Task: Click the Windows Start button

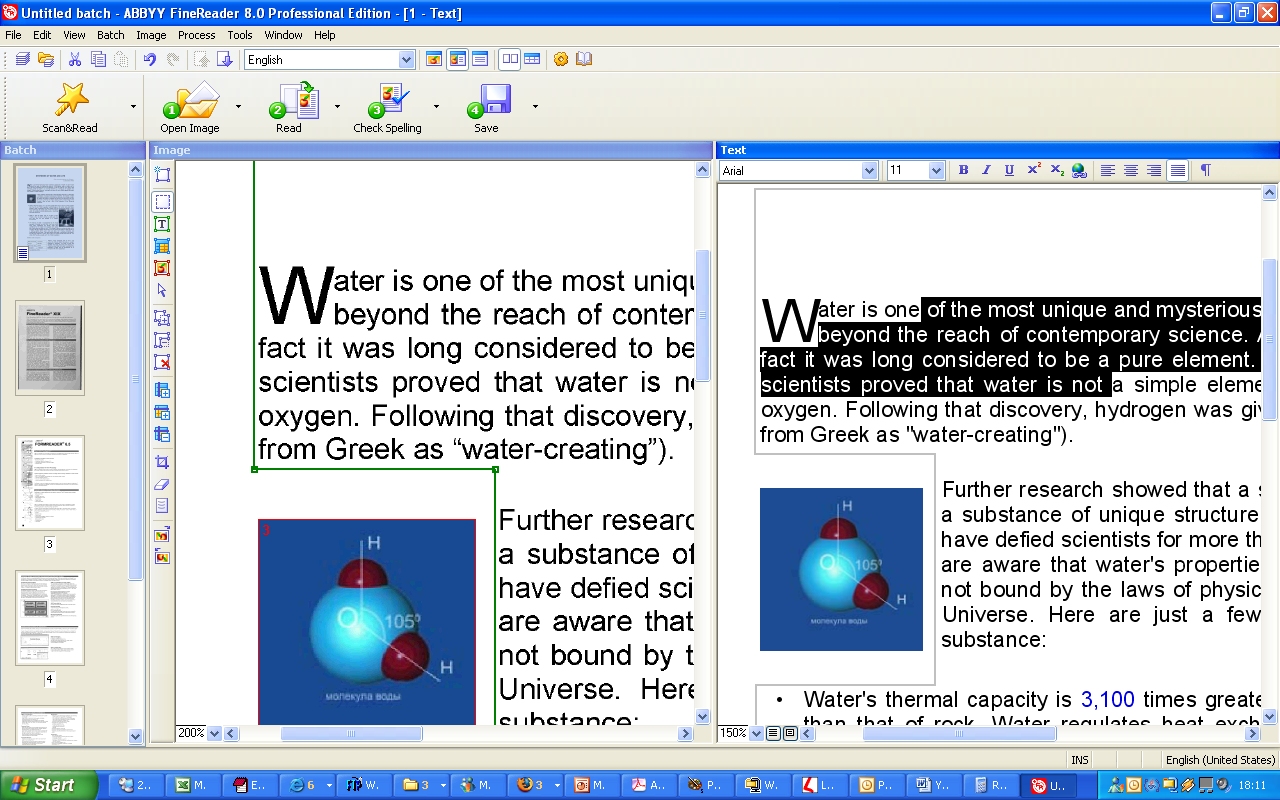Action: [x=48, y=785]
